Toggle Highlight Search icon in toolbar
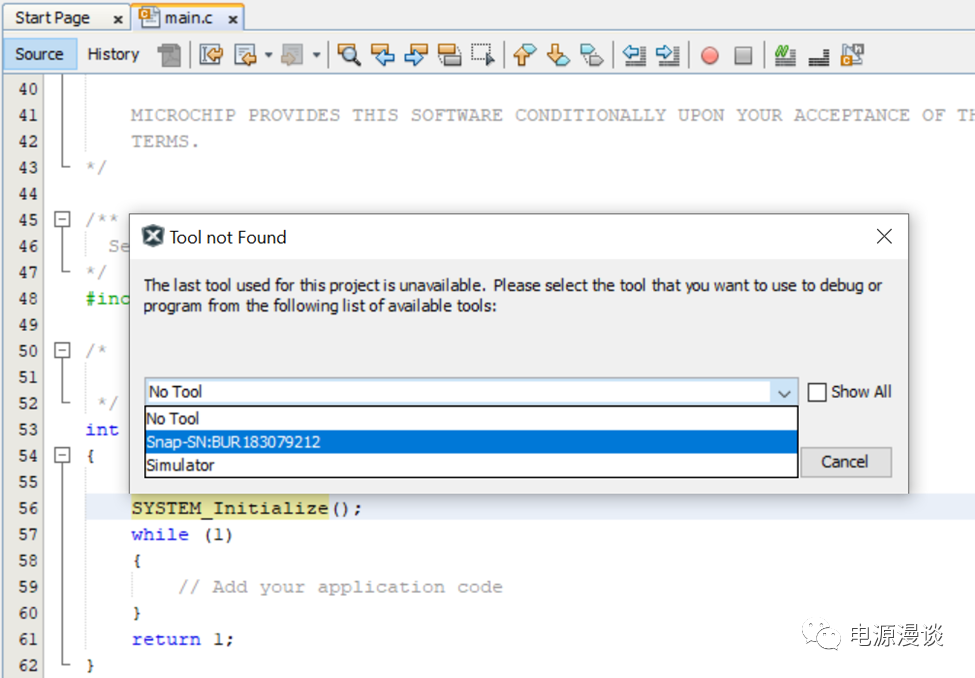 tap(449, 55)
